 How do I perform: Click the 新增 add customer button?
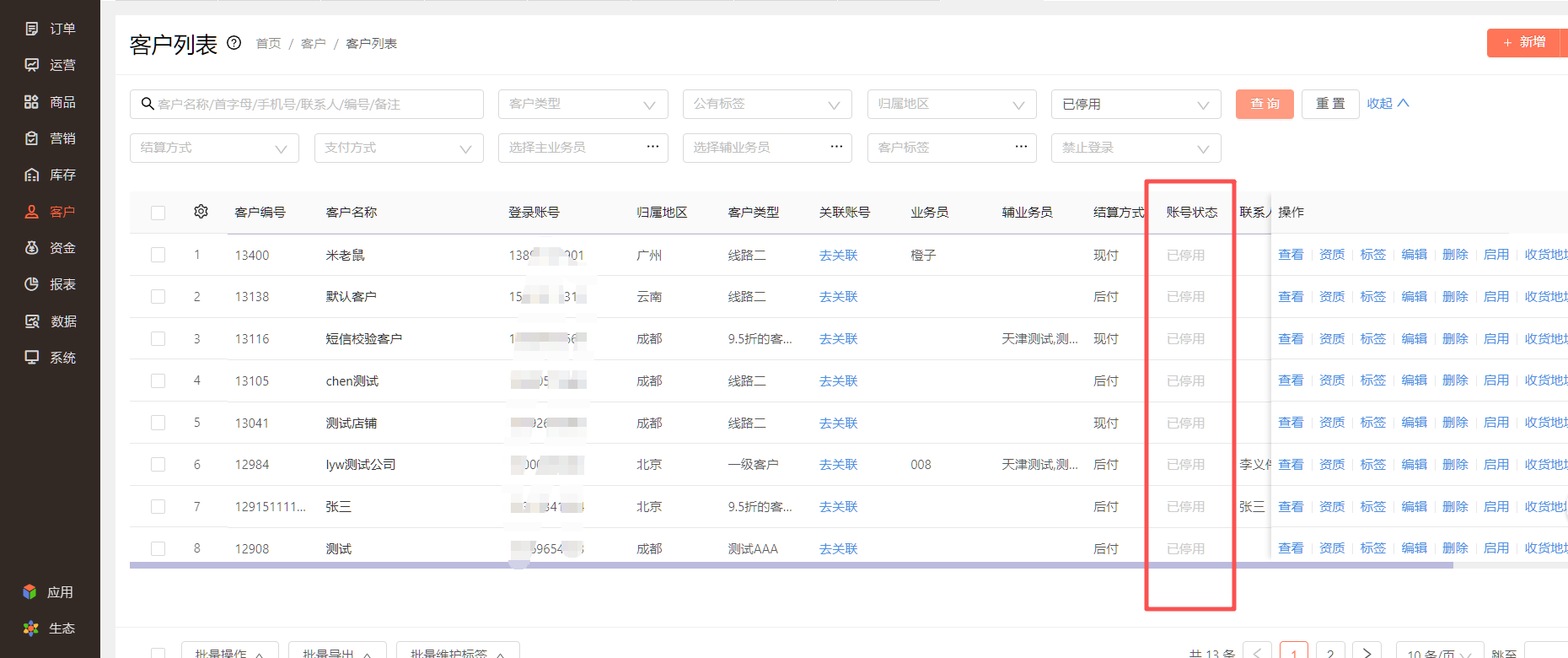(x=1525, y=42)
